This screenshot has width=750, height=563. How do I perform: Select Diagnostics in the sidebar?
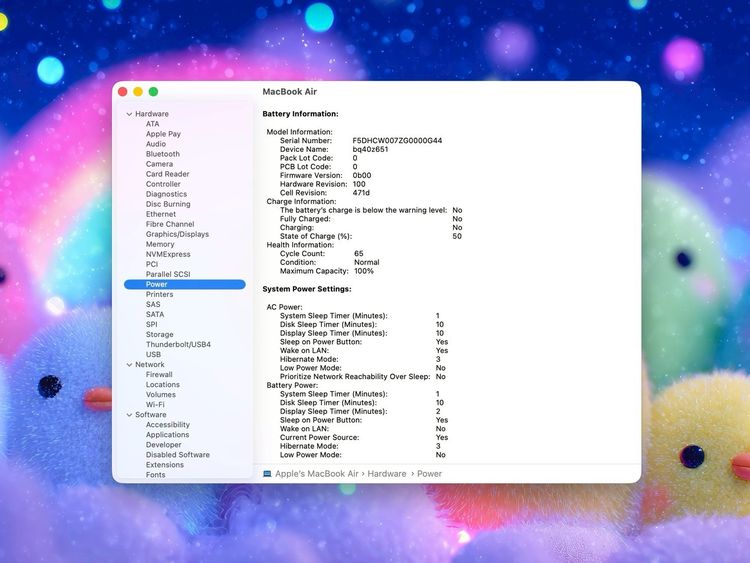coord(166,194)
